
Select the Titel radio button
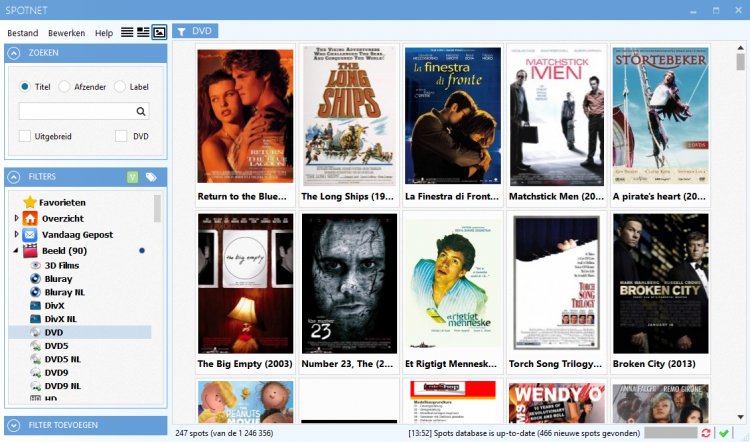[x=24, y=87]
